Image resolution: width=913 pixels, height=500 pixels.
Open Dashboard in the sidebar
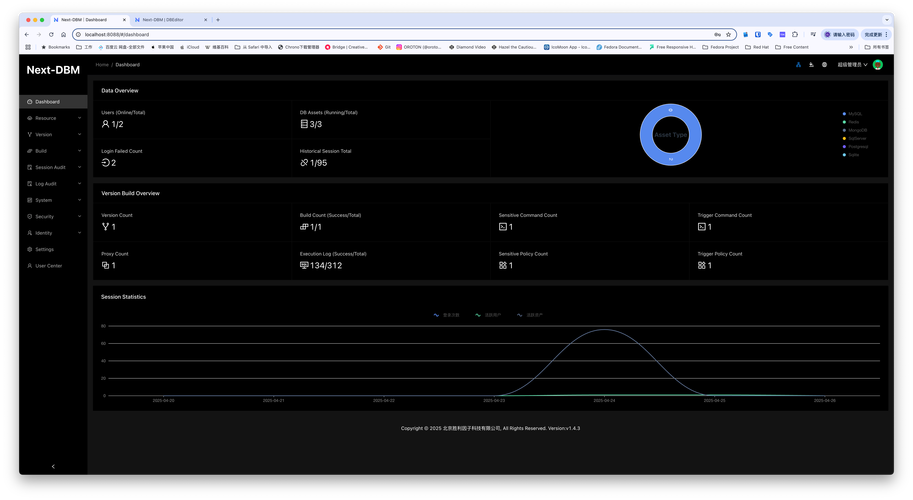[x=47, y=102]
